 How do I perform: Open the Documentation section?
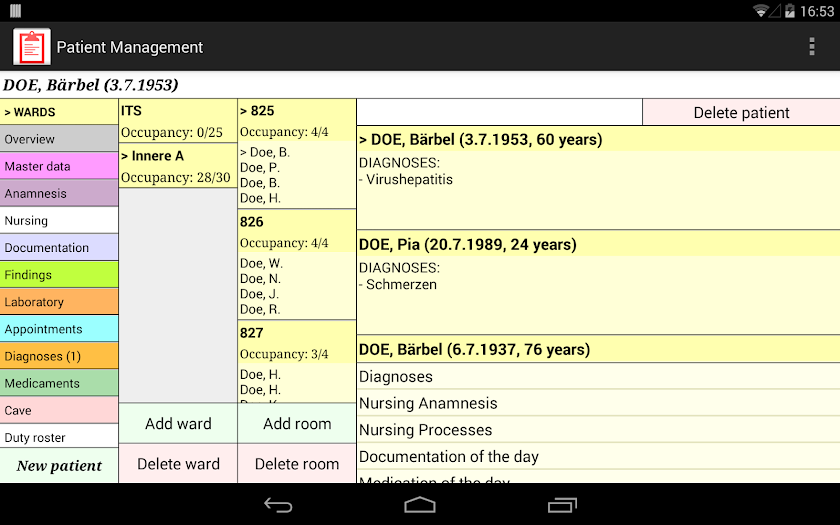59,248
